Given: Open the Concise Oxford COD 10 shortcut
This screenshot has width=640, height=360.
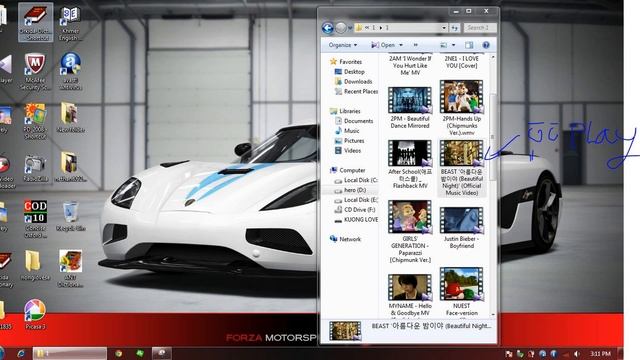Looking at the screenshot, I should 36,218.
